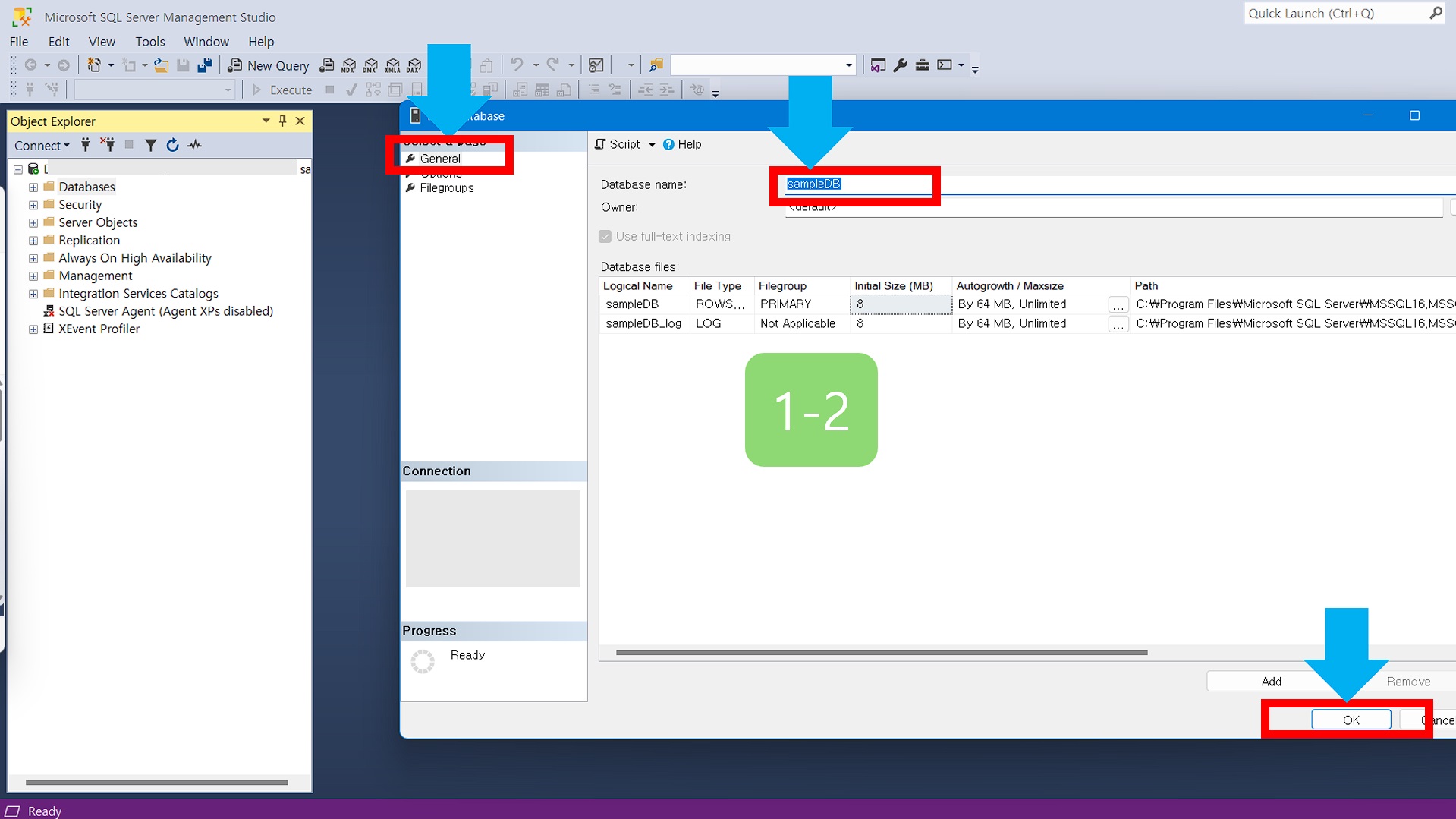
Task: Click the Find in Files icon
Action: tap(656, 65)
